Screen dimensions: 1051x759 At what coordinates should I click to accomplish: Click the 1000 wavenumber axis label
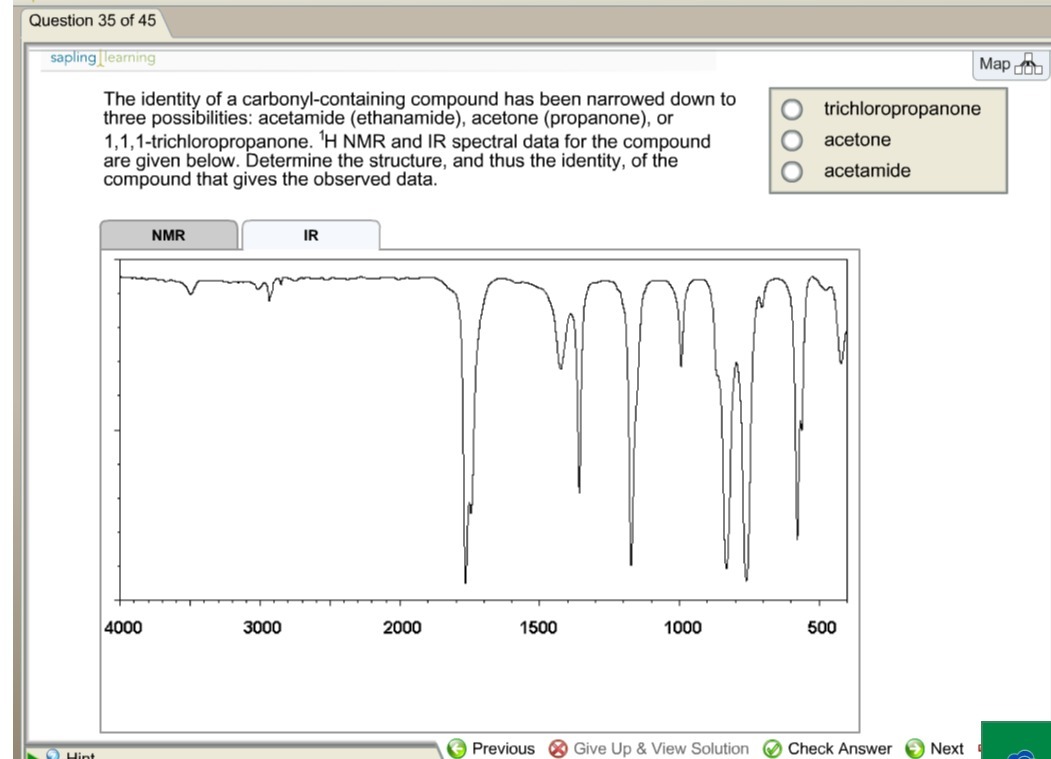pyautogui.click(x=684, y=627)
